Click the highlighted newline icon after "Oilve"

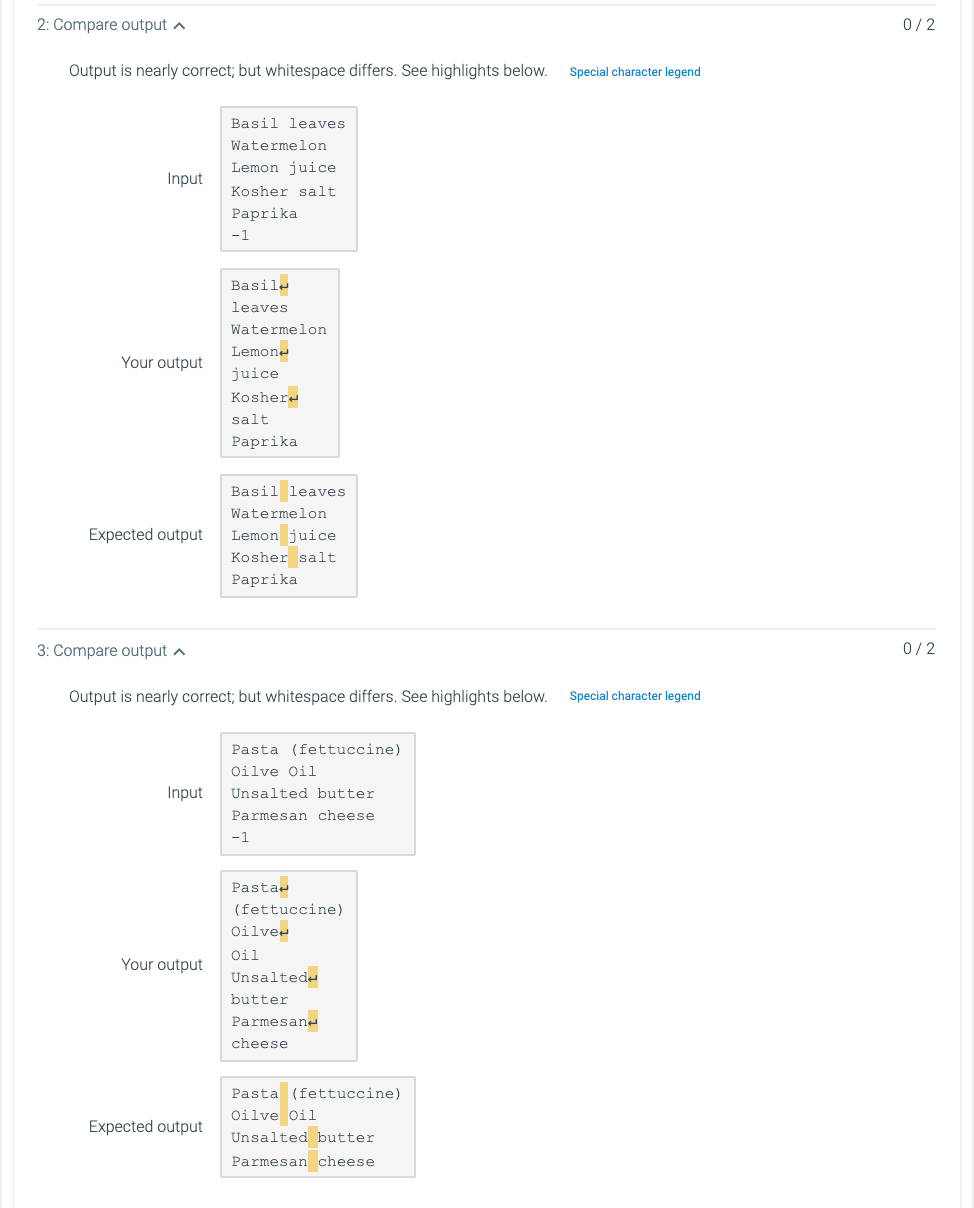(285, 931)
